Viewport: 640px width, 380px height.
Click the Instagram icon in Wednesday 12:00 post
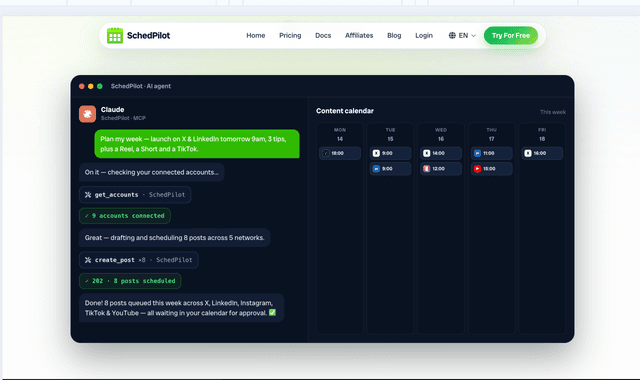pos(427,169)
